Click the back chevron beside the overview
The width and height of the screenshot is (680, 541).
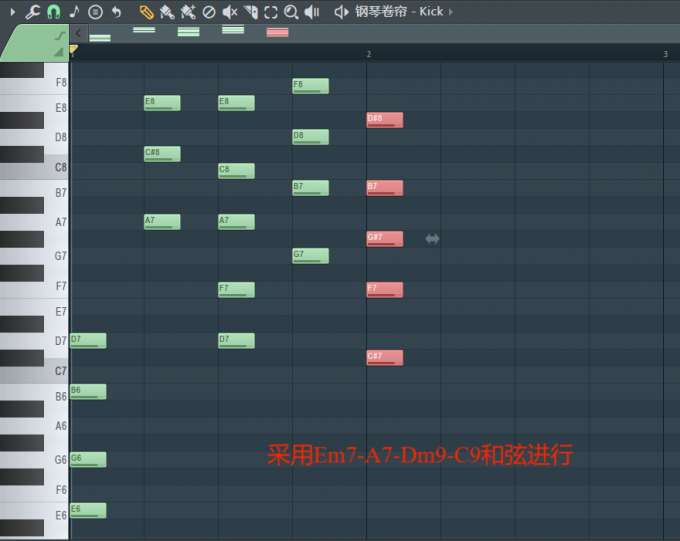(78, 33)
